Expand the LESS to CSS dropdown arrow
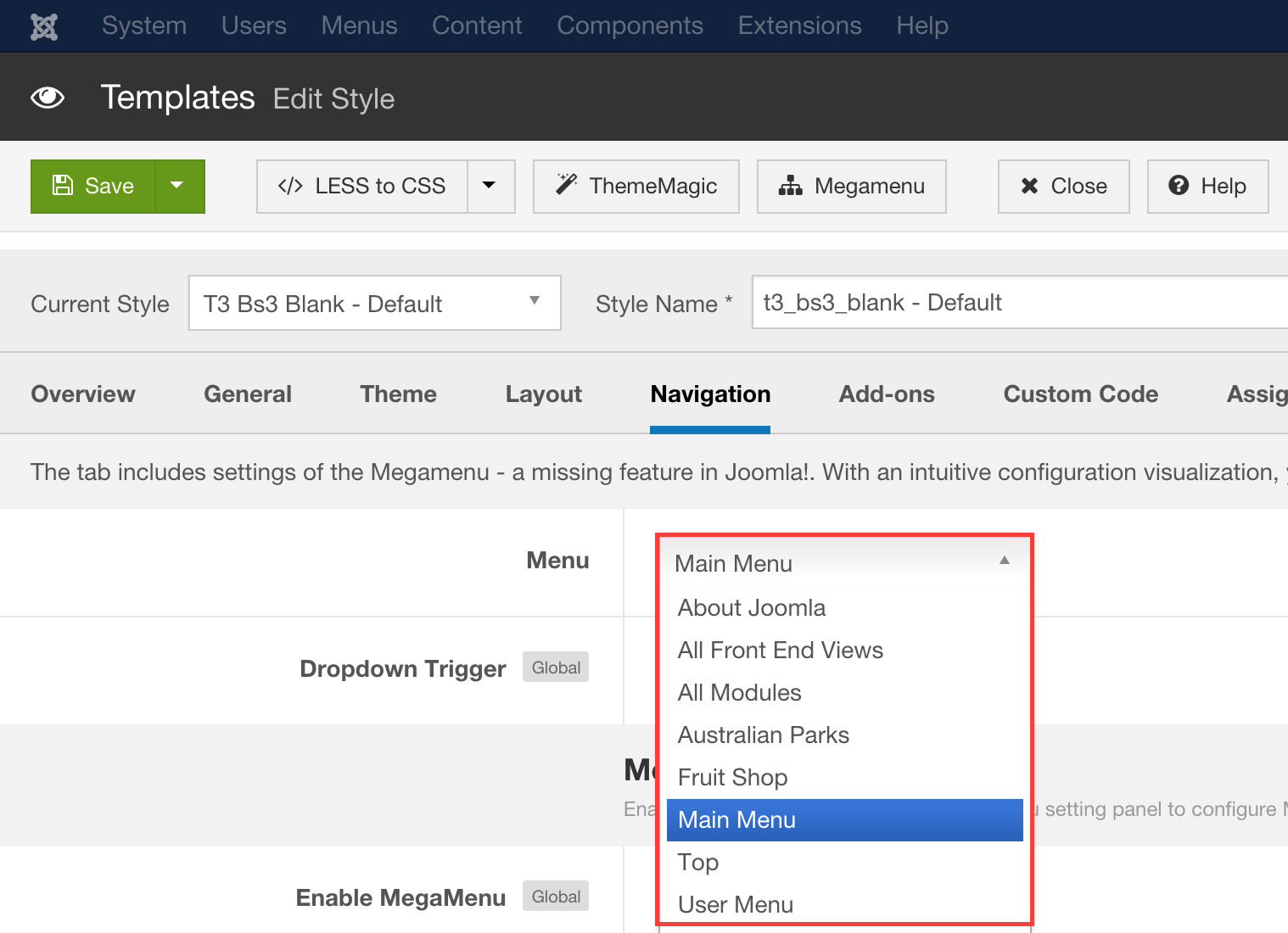 coord(491,186)
